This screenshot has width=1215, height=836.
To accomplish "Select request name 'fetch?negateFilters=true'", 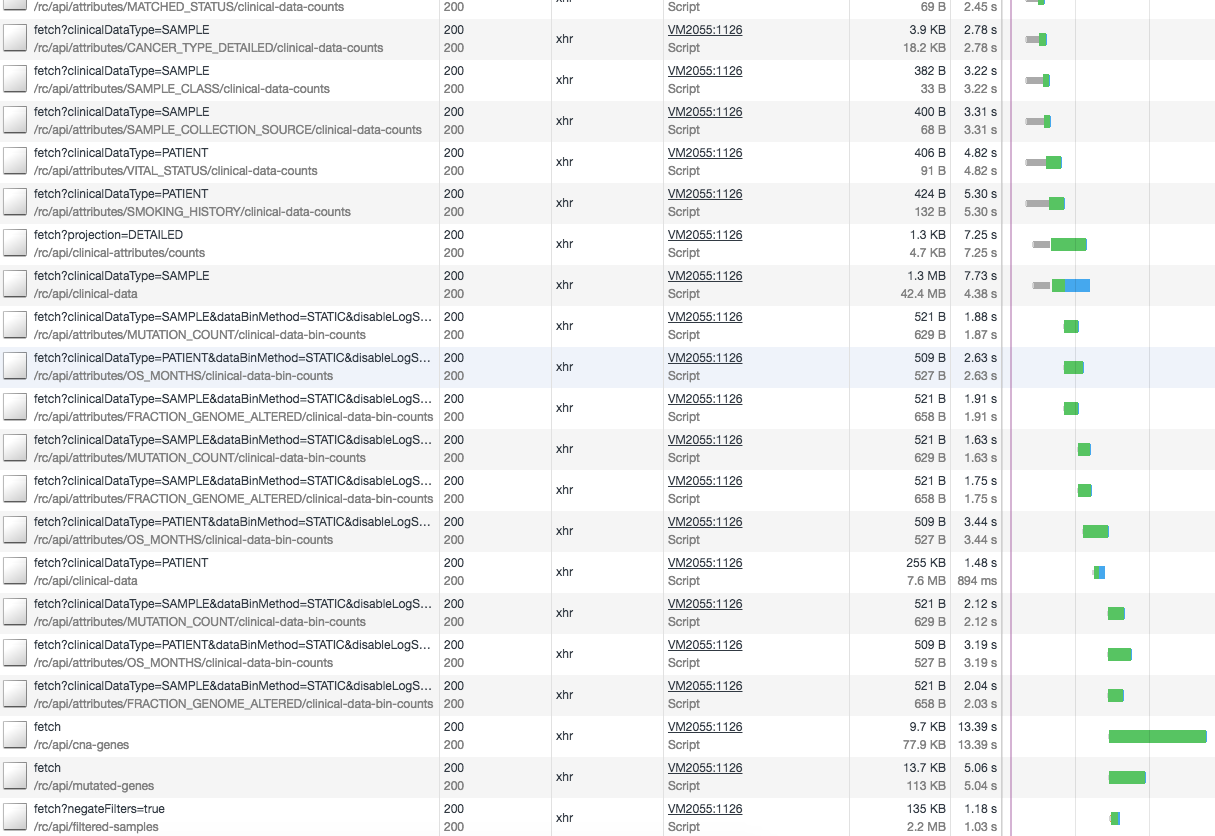I will (99, 809).
